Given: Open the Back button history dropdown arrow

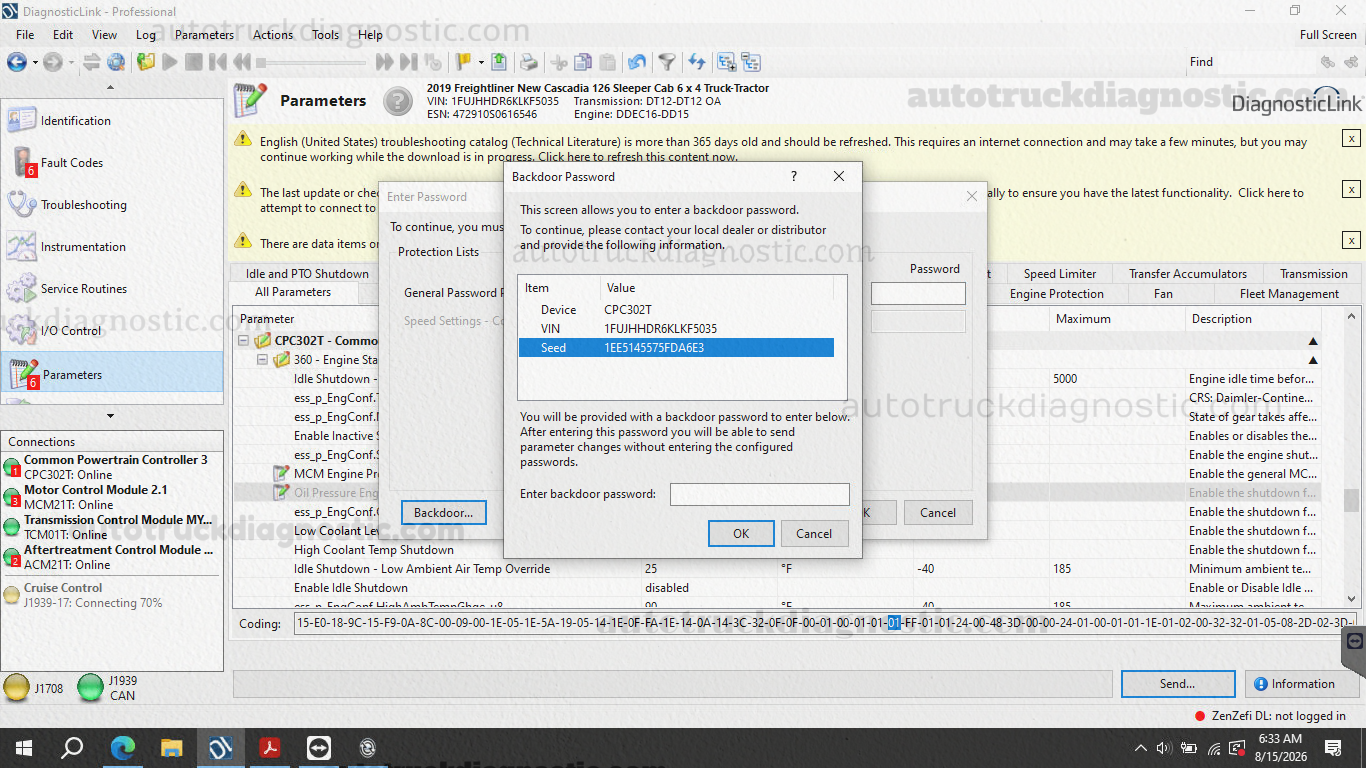Looking at the screenshot, I should point(34,62).
